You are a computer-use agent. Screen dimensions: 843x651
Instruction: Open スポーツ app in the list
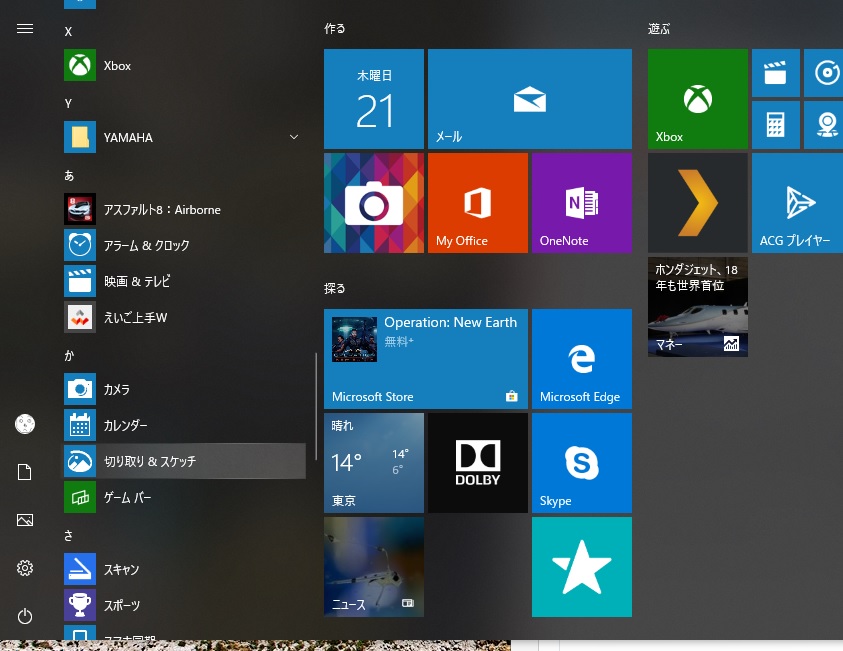coord(184,605)
